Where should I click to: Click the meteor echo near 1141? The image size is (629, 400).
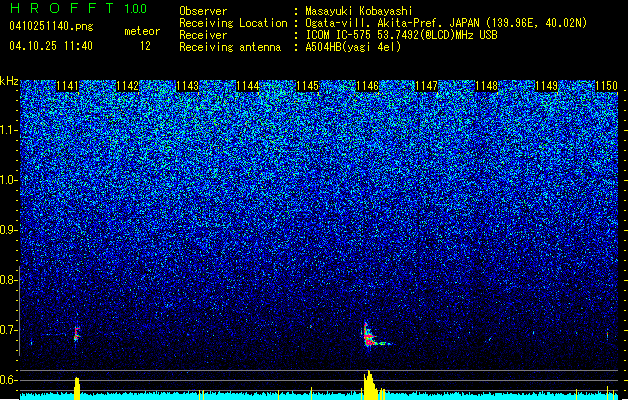[77, 333]
